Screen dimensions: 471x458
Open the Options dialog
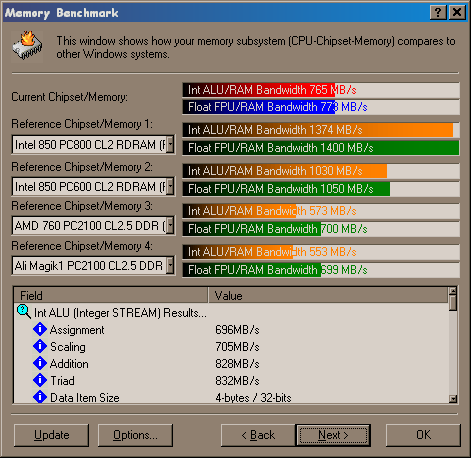(x=135, y=435)
